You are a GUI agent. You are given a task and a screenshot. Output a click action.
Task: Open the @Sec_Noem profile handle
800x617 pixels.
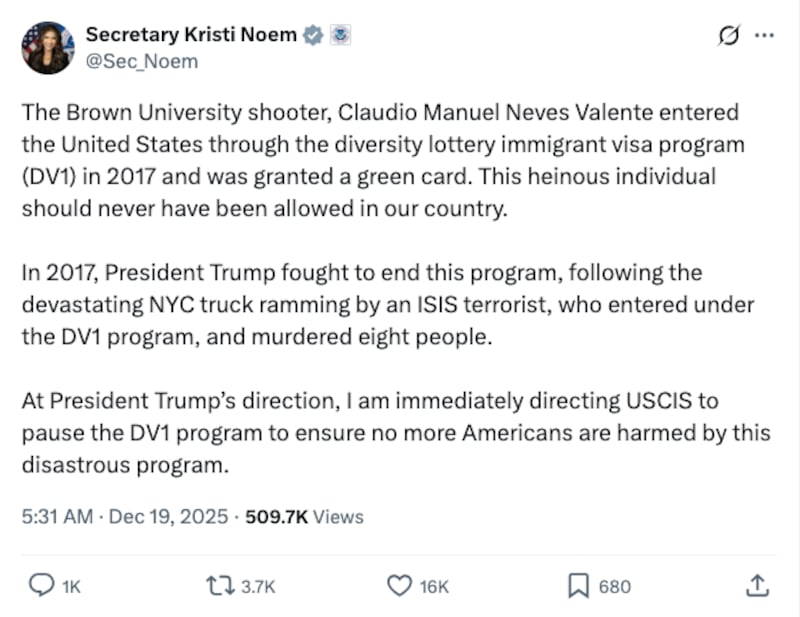click(142, 60)
